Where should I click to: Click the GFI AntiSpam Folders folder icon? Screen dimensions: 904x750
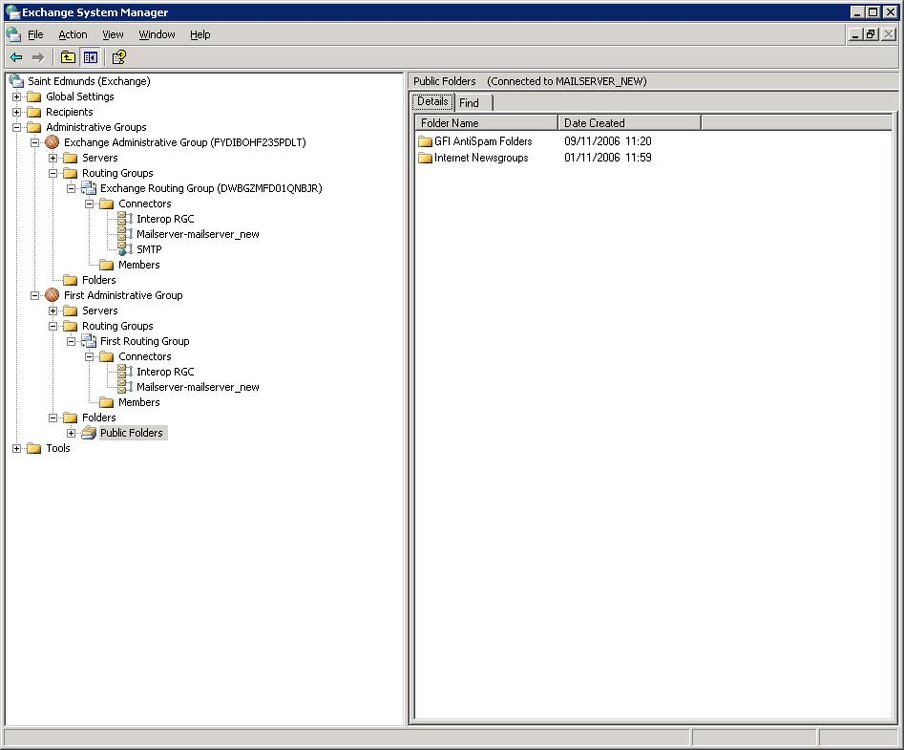pos(425,141)
